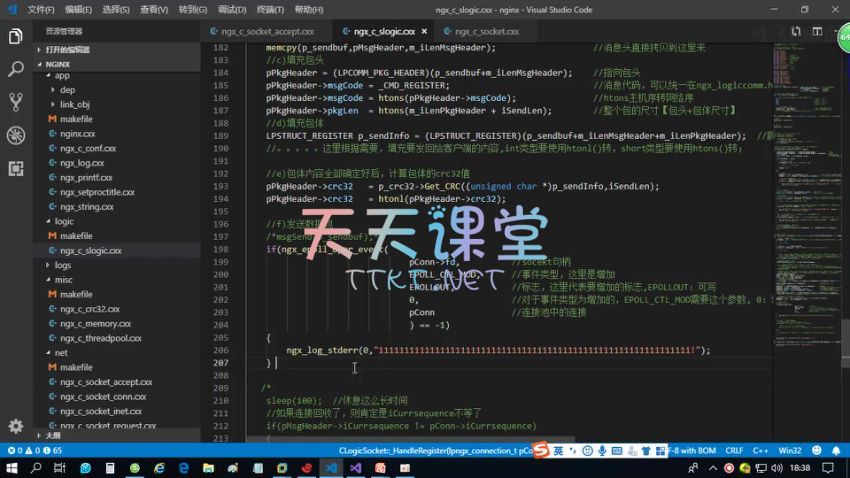Expand the 'logs' folder
850x478 pixels.
63,265
